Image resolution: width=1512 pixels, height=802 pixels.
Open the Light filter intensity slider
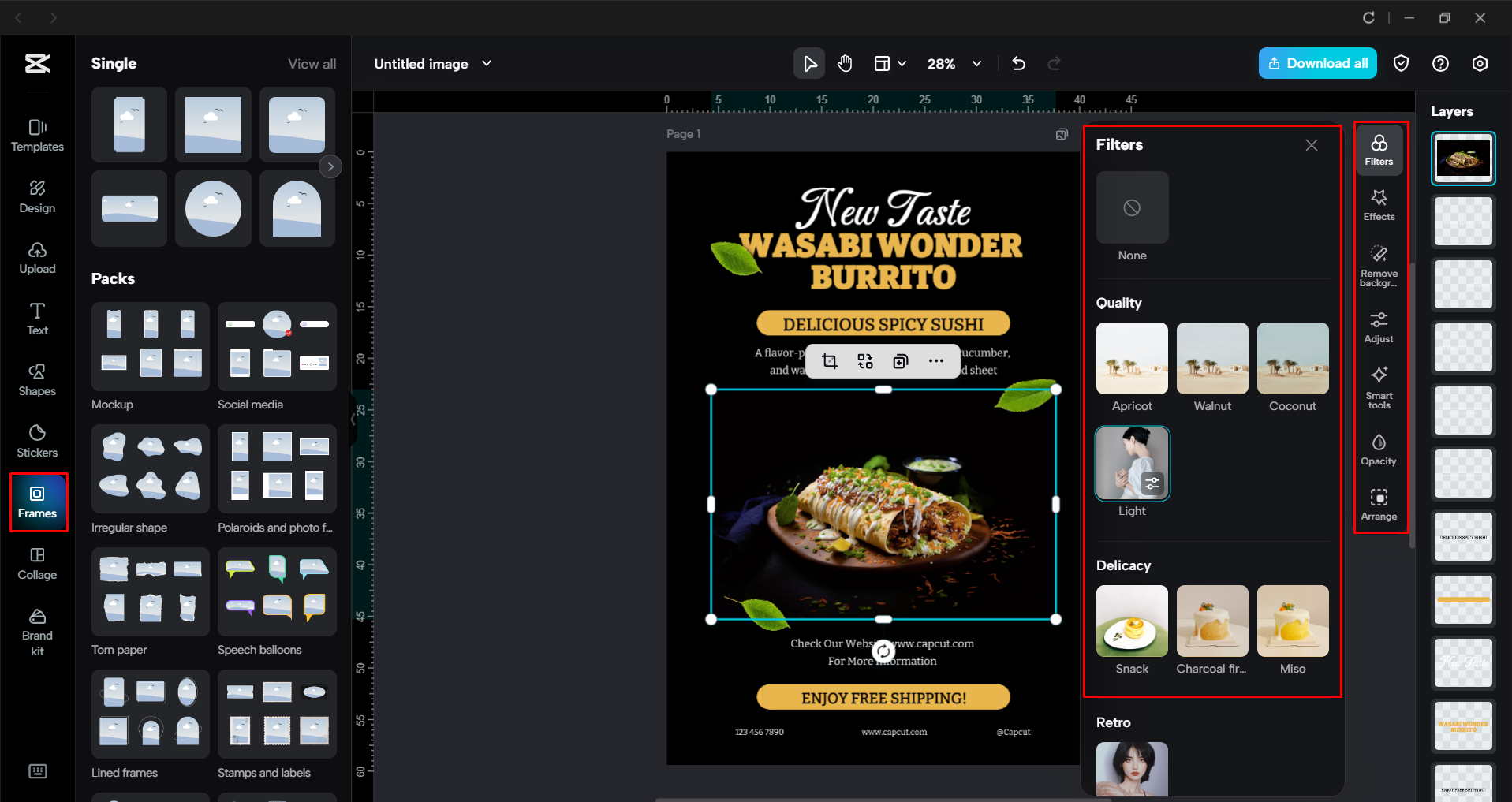pyautogui.click(x=1153, y=483)
